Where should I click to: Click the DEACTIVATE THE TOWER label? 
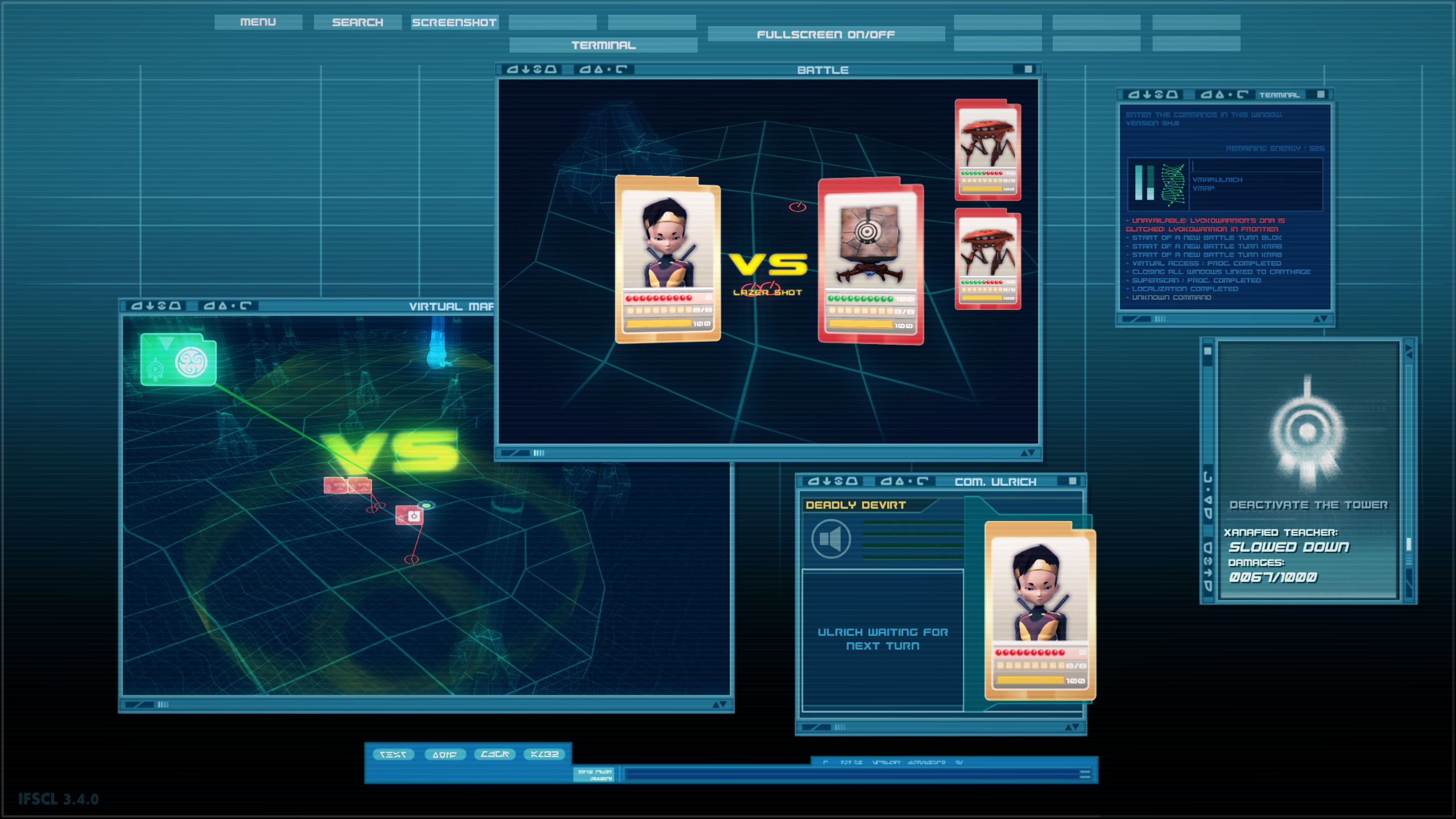point(1309,505)
